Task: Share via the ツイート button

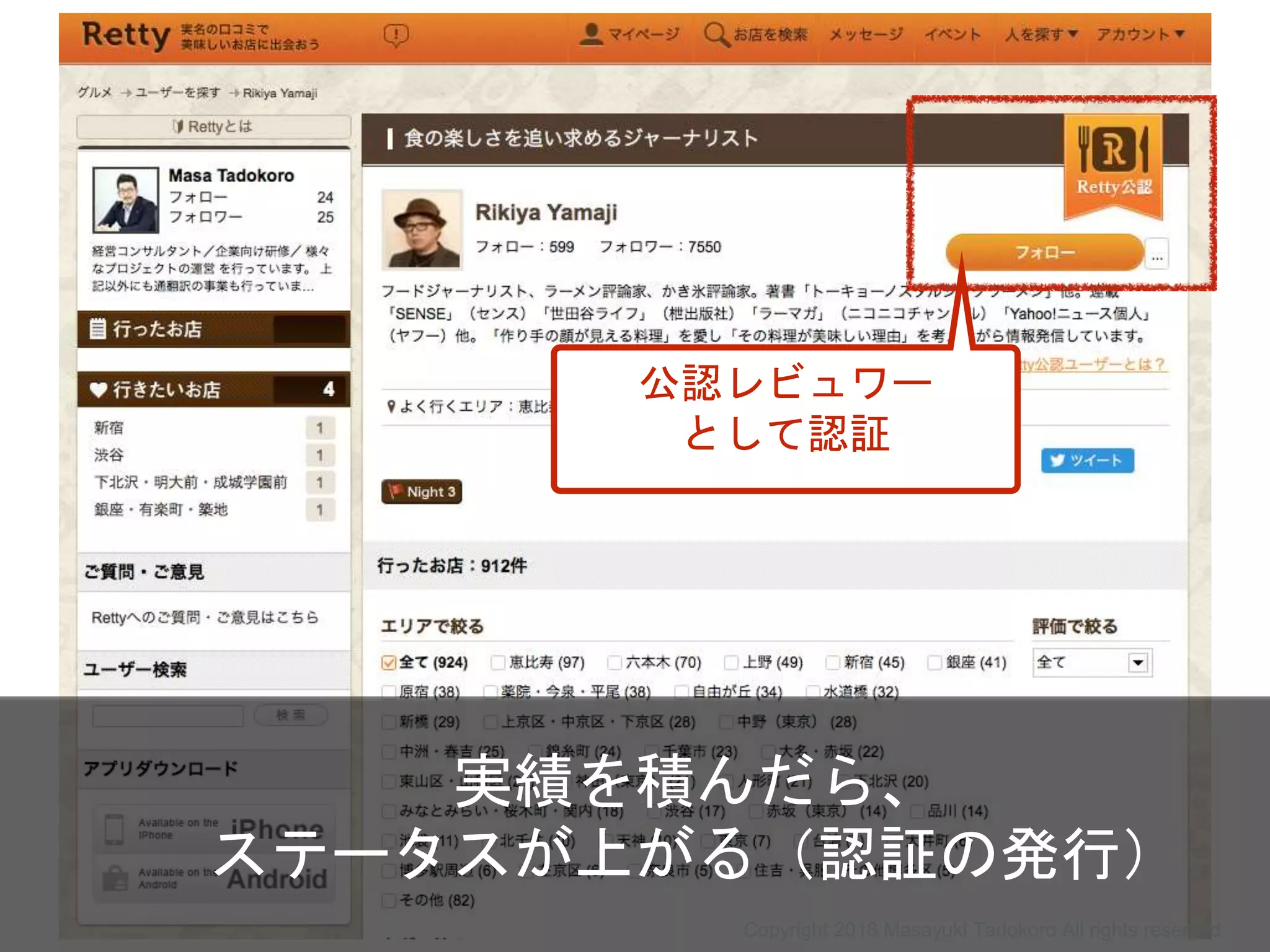Action: 1088,461
